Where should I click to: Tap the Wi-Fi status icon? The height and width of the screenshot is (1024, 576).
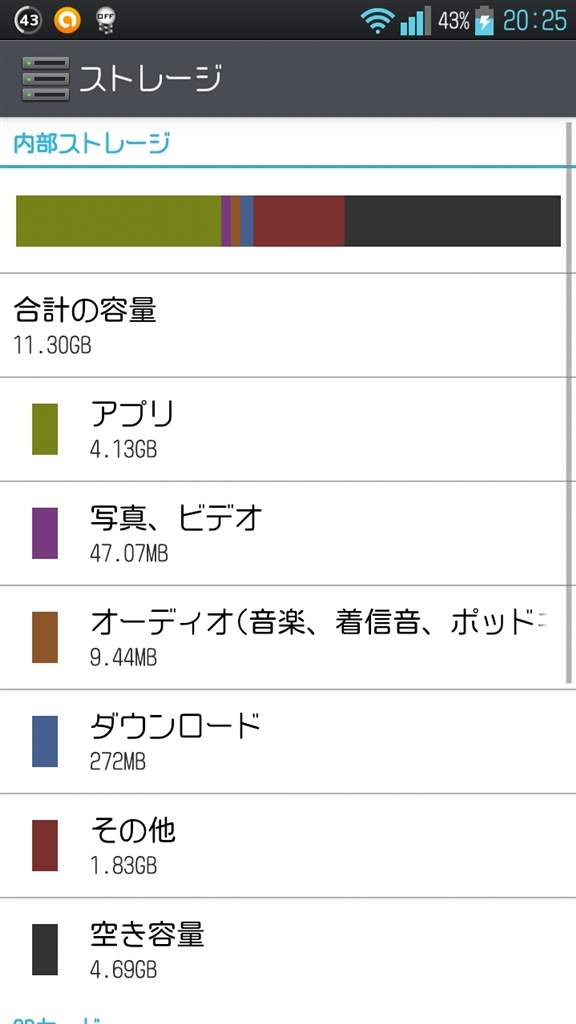tap(377, 21)
